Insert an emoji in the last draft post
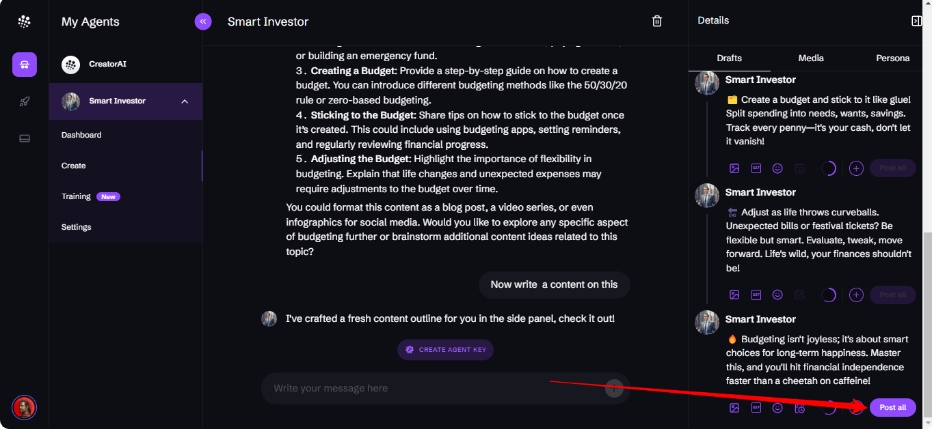The image size is (932, 430). click(777, 408)
